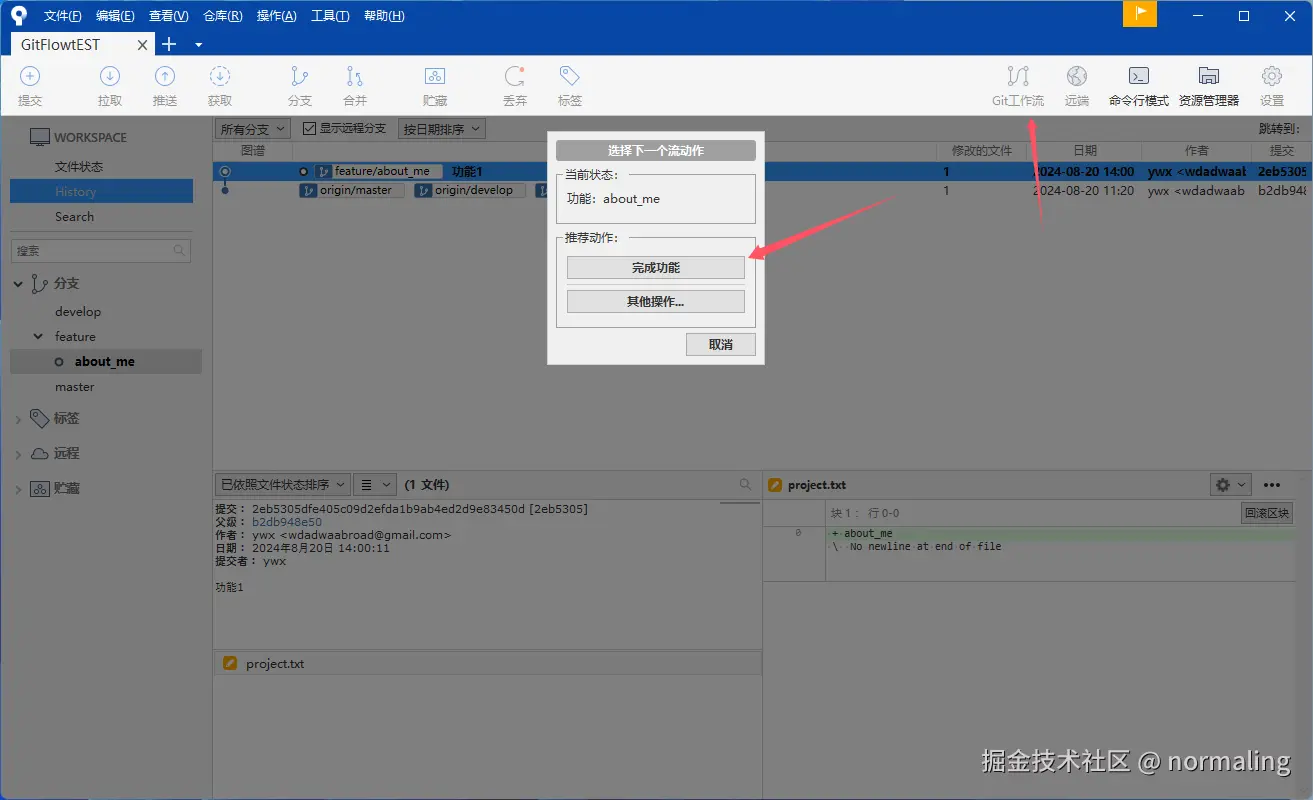
Task: Click parent commit link b2db948e50
Action: pyautogui.click(x=287, y=522)
